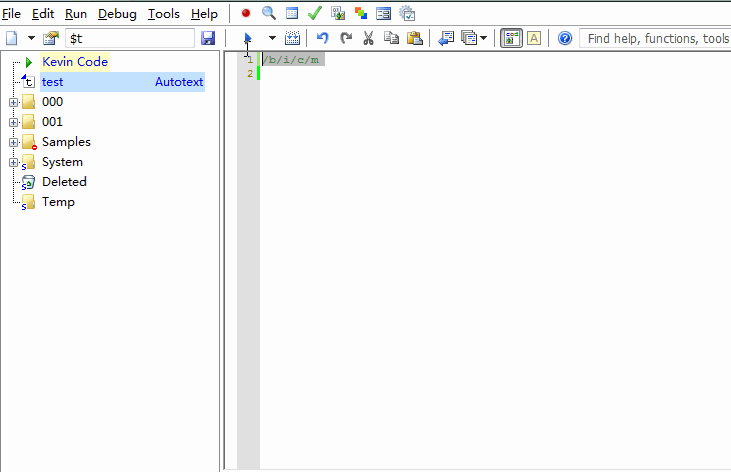
Task: Click the green checkmark icon
Action: (315, 14)
